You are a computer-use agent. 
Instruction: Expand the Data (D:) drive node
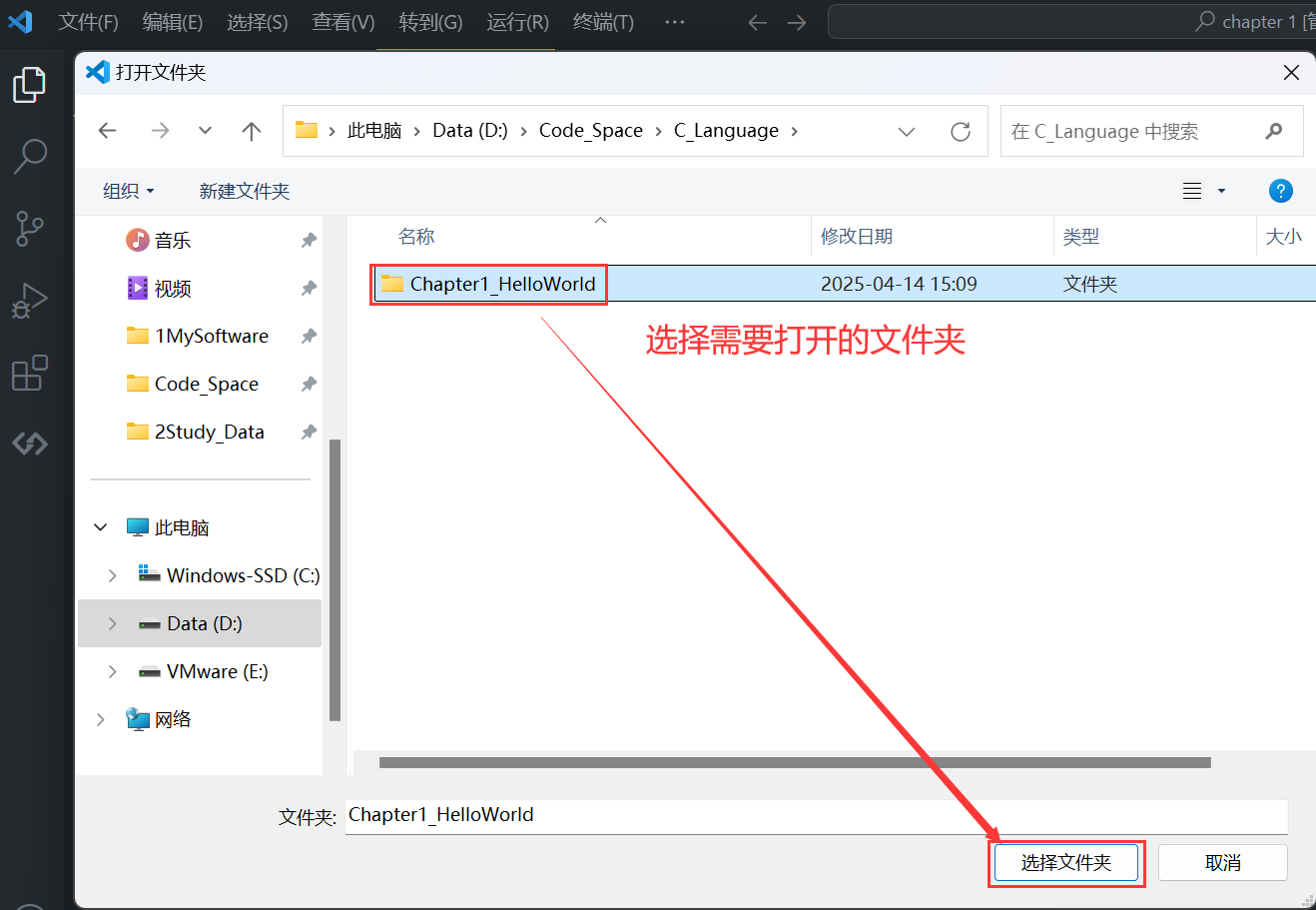pyautogui.click(x=112, y=622)
